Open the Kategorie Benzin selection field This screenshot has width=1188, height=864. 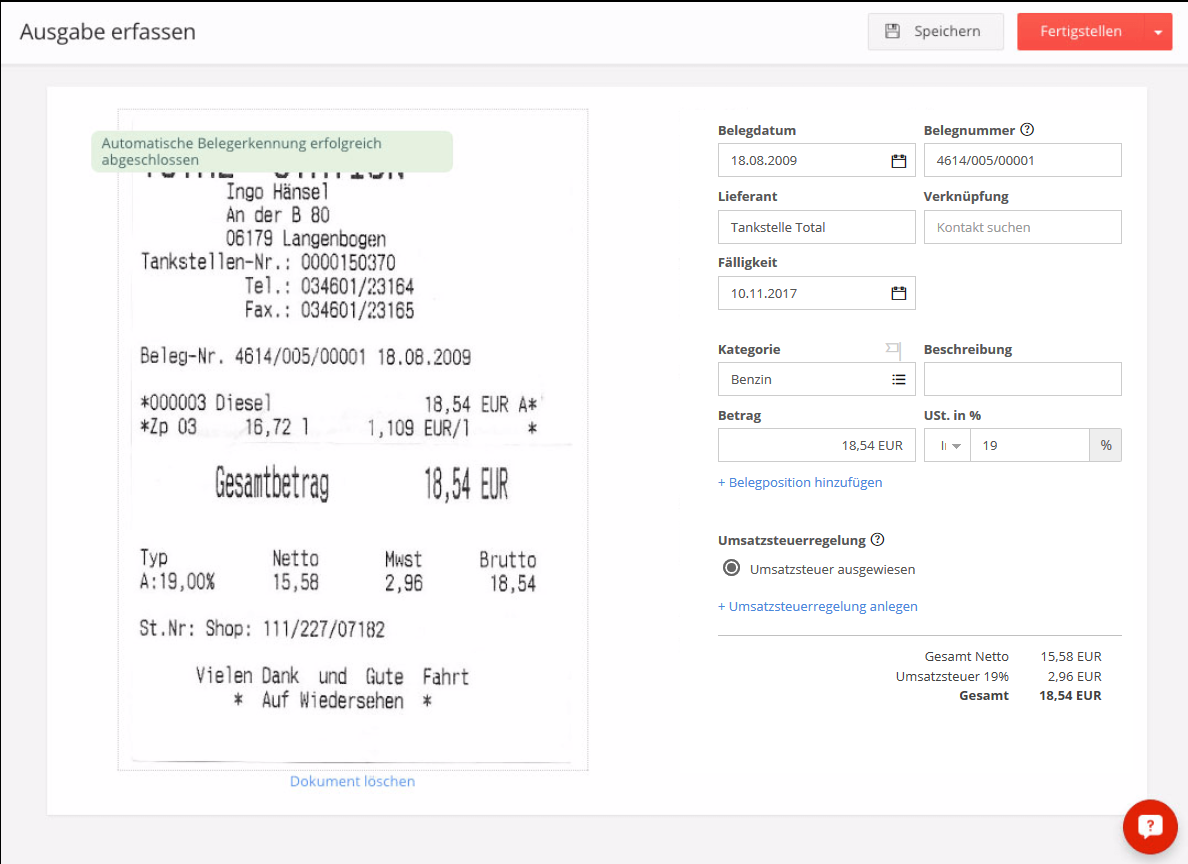click(x=800, y=380)
